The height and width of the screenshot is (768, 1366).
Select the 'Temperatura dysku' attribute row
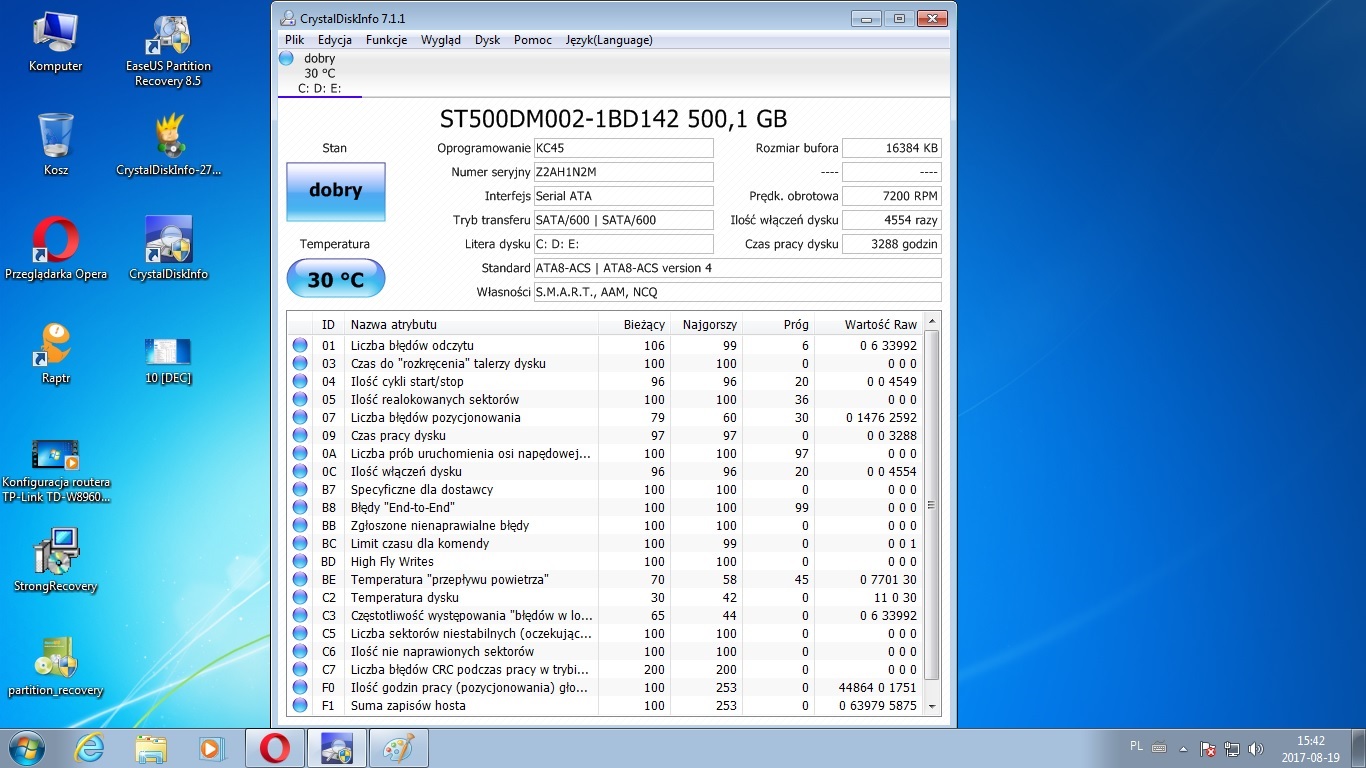605,597
